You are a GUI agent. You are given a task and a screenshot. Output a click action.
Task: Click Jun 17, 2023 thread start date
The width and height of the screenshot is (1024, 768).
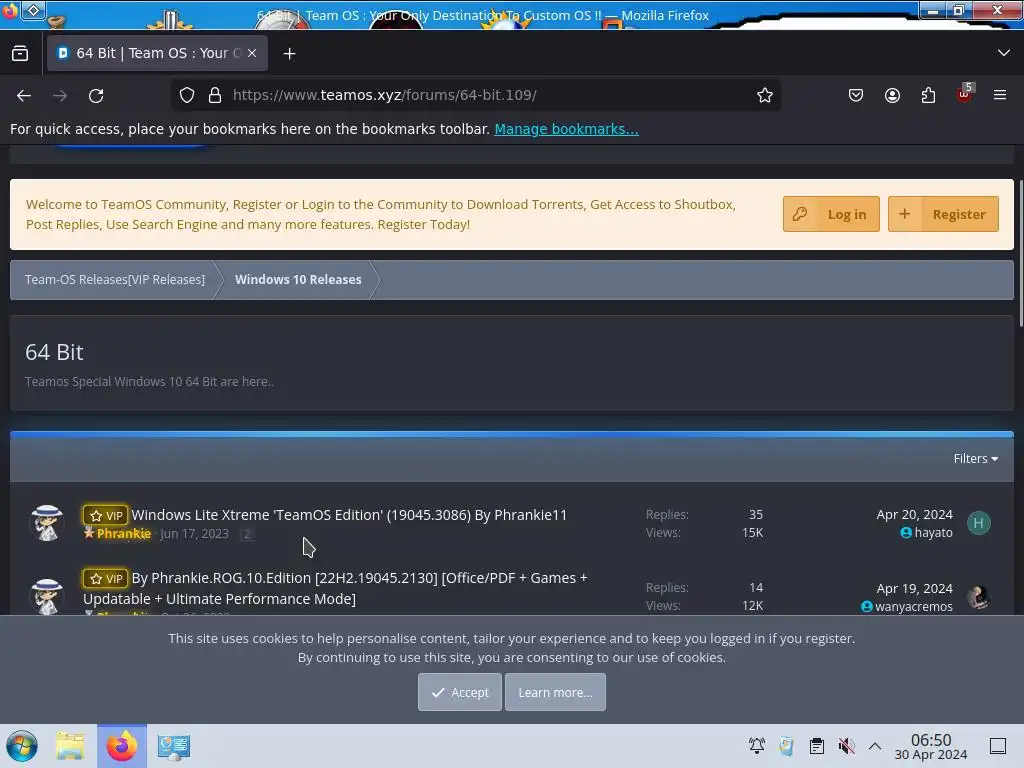click(194, 534)
